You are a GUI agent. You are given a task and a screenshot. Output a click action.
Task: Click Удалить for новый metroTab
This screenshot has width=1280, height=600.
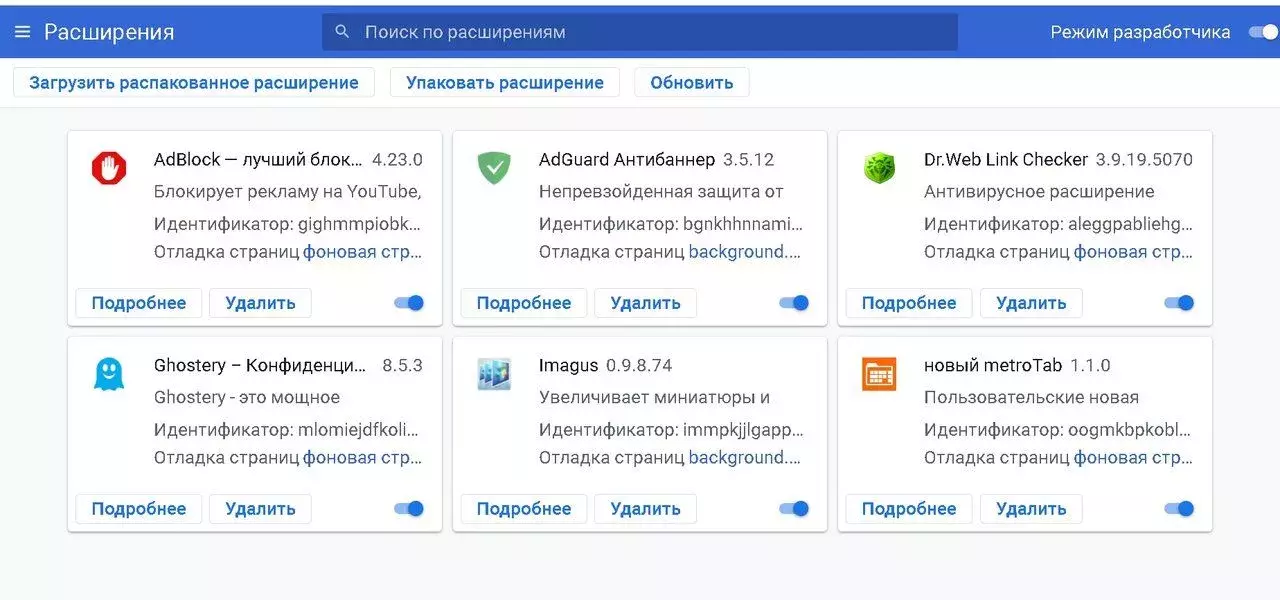click(1031, 509)
